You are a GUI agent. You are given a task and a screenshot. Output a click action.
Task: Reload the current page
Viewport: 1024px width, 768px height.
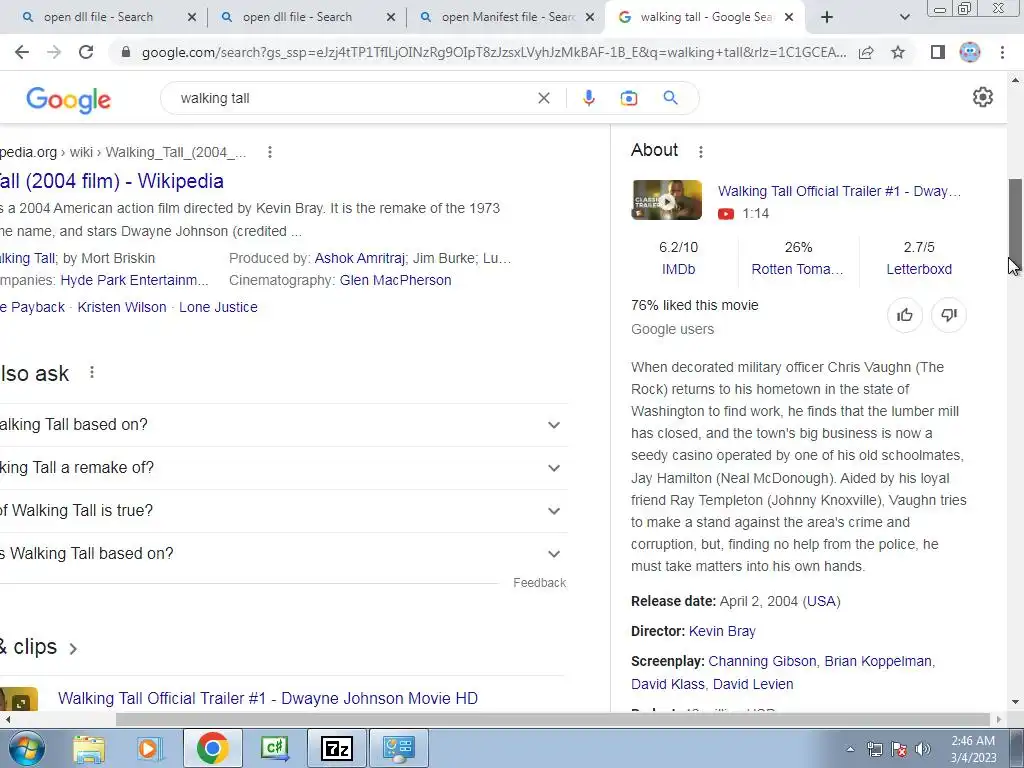pos(86,52)
